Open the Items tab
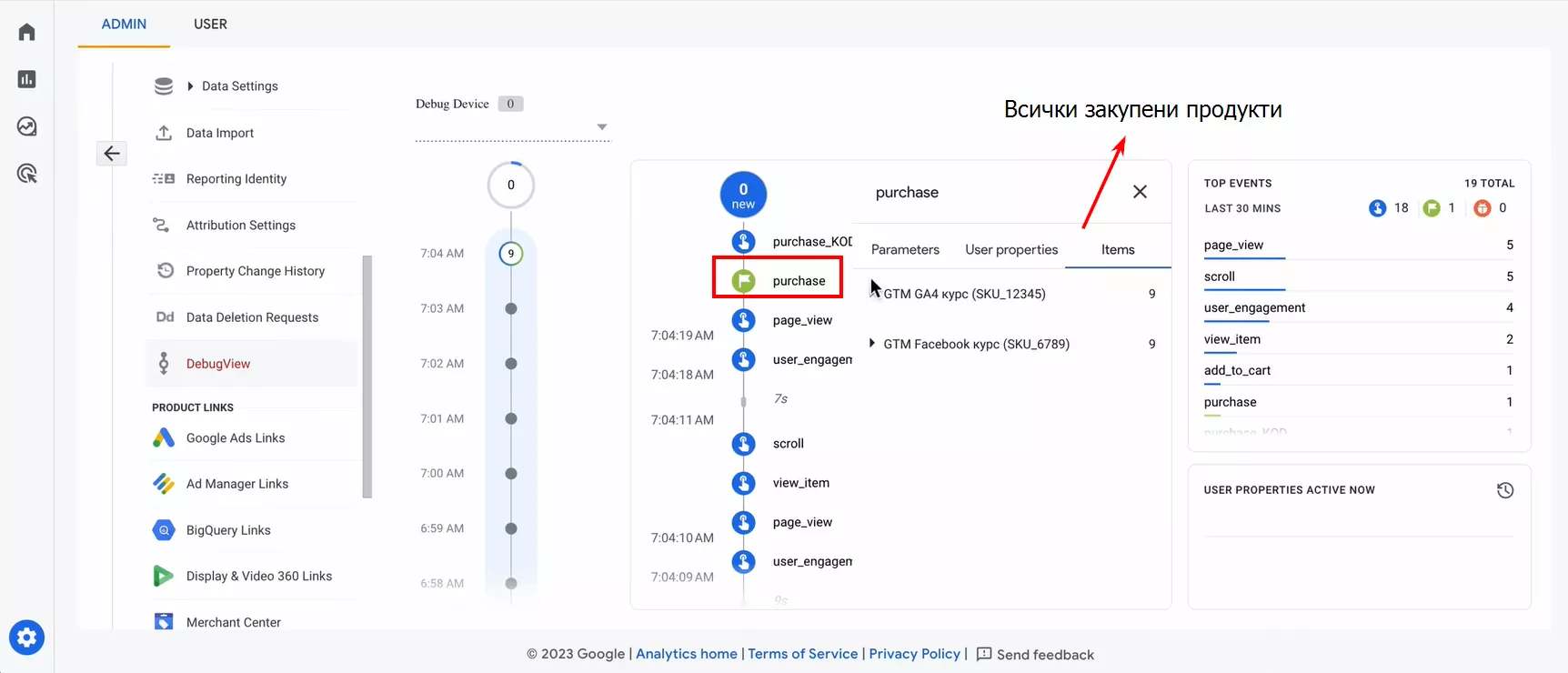The image size is (1568, 673). pyautogui.click(x=1118, y=249)
